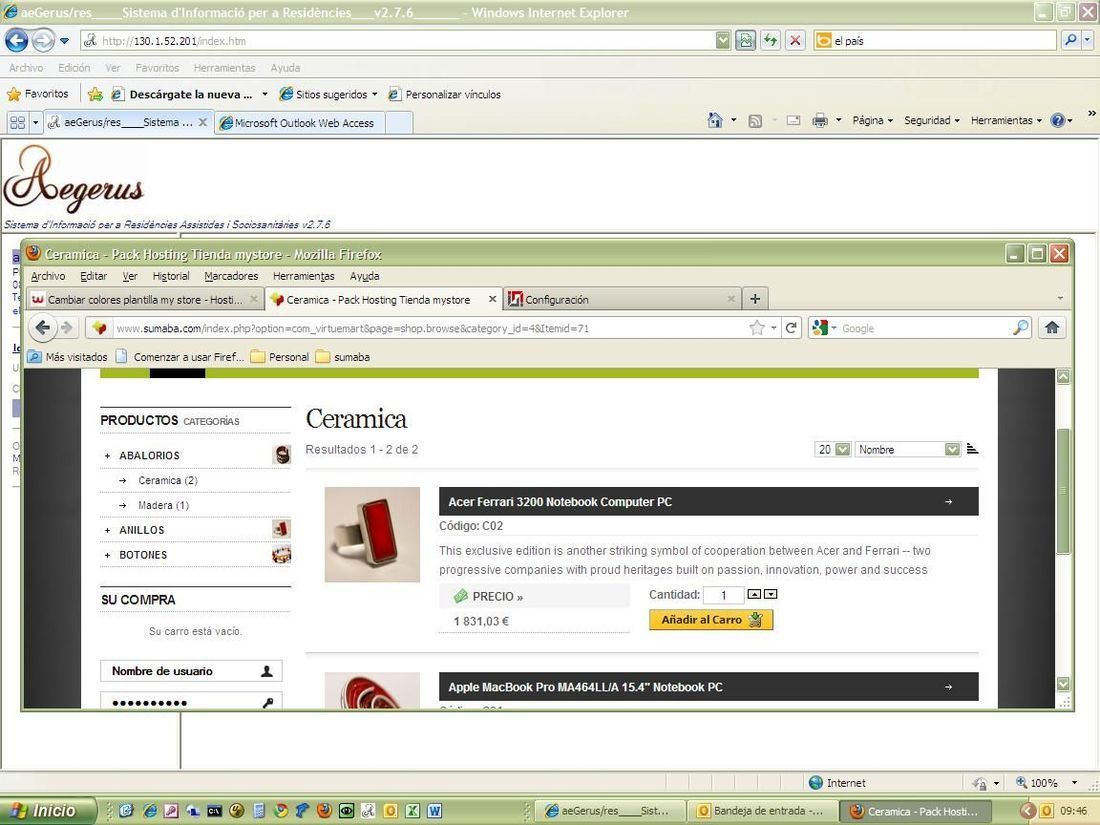Open Acer Ferrari 3200 Notebook product link
This screenshot has width=1100, height=825.
(x=560, y=502)
